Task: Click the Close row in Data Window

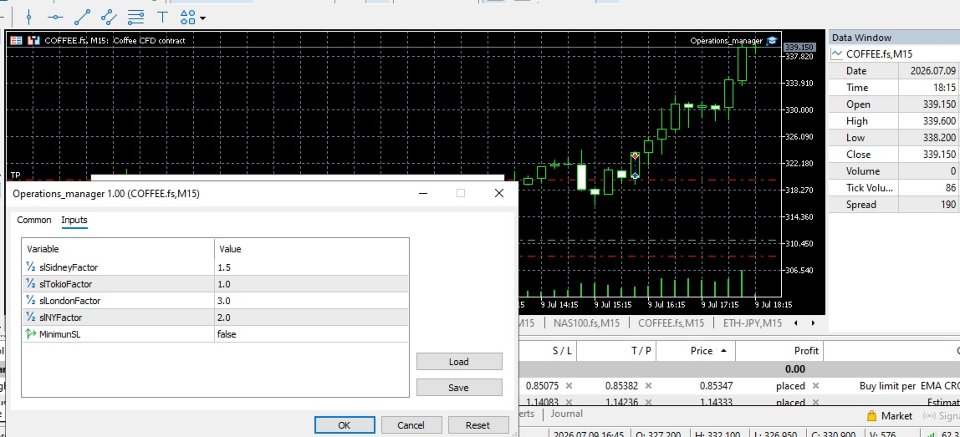Action: (894, 154)
